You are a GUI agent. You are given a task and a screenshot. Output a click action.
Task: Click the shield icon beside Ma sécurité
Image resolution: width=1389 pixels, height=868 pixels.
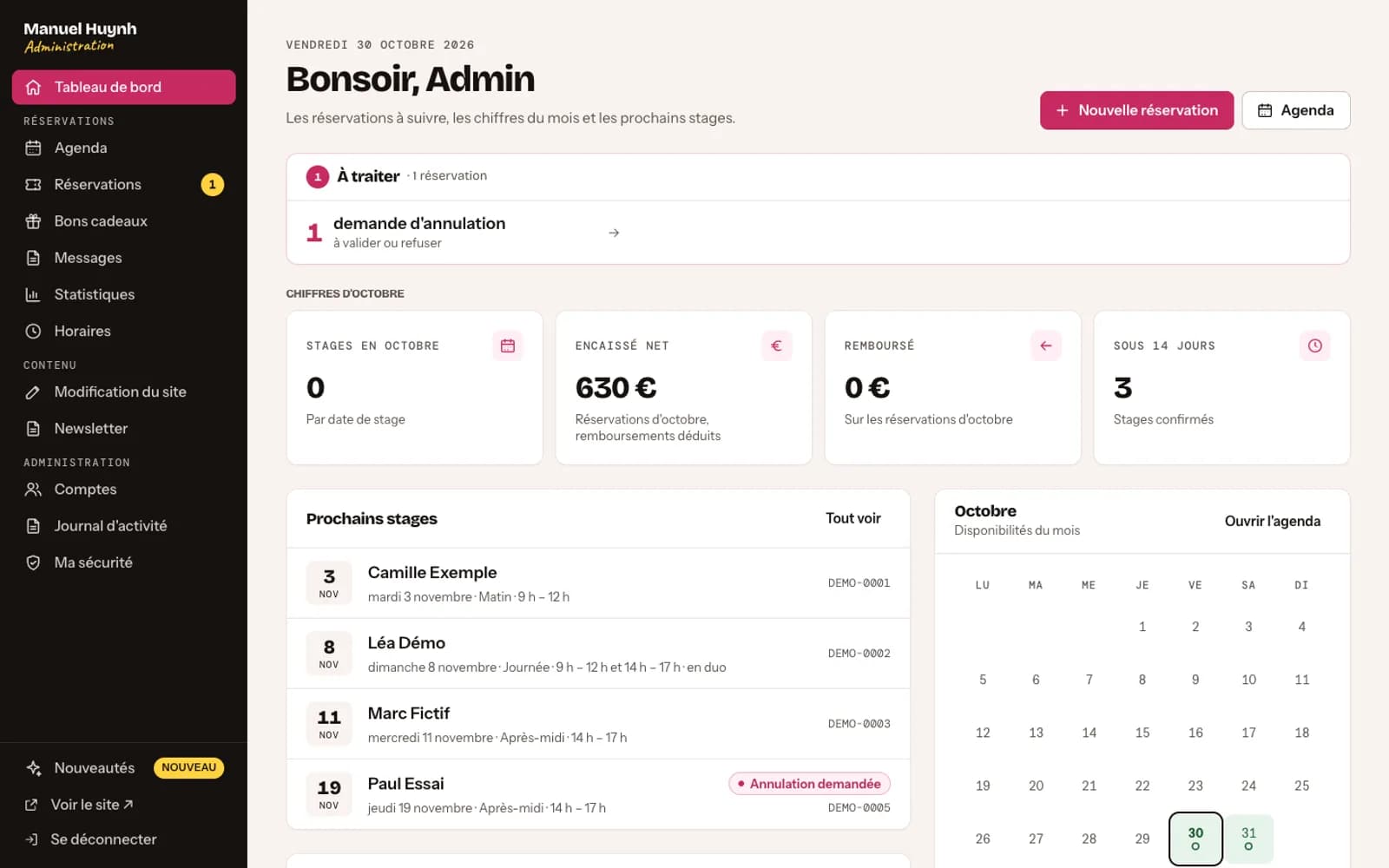pos(33,562)
